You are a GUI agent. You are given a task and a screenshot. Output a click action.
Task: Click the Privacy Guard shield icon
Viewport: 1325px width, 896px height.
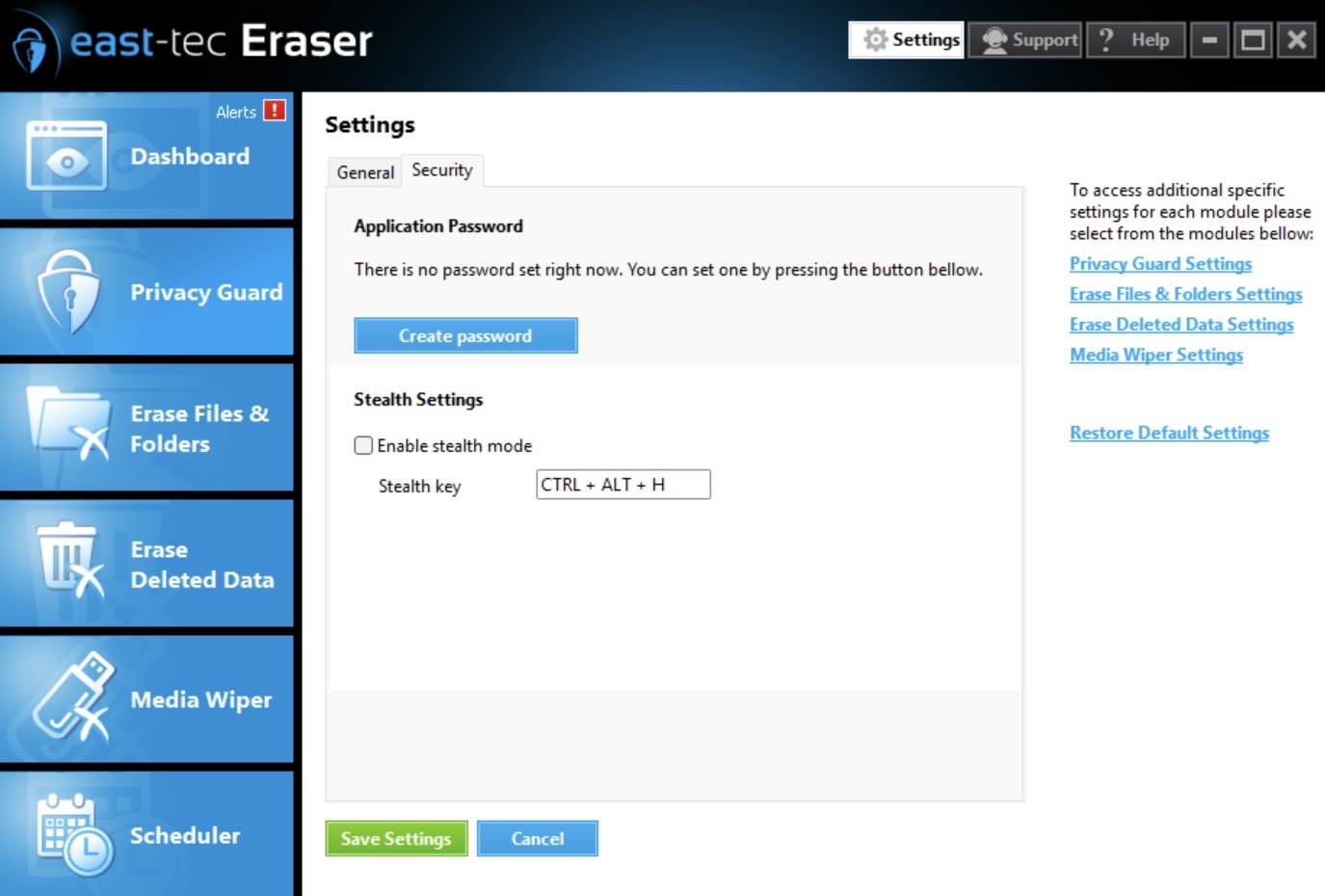coord(69,292)
